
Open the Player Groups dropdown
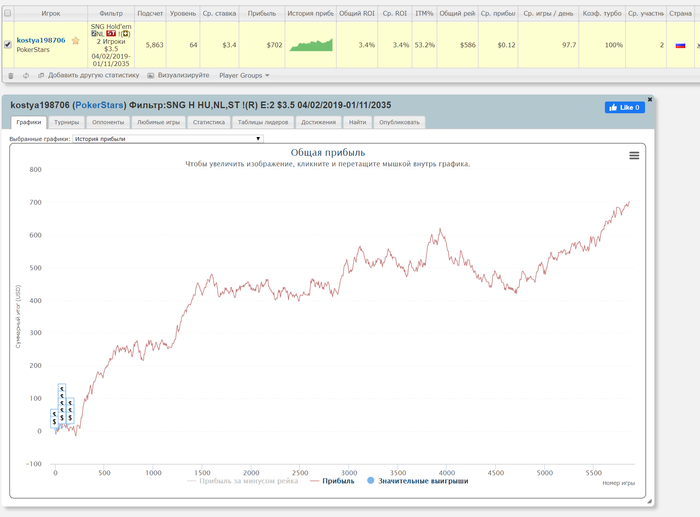pyautogui.click(x=244, y=75)
